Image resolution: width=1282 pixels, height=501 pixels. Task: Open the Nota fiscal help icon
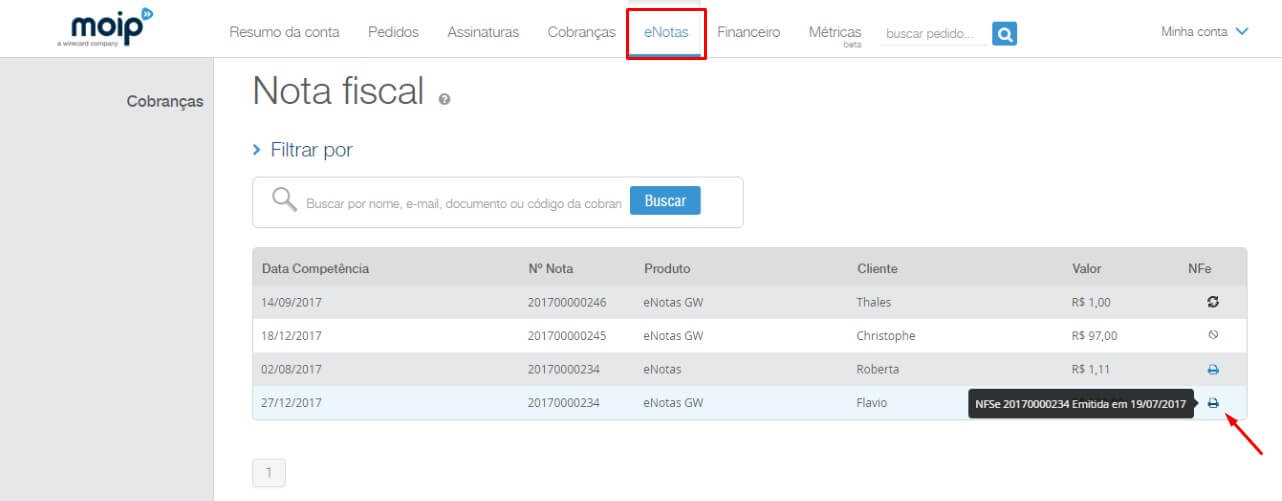coord(444,99)
